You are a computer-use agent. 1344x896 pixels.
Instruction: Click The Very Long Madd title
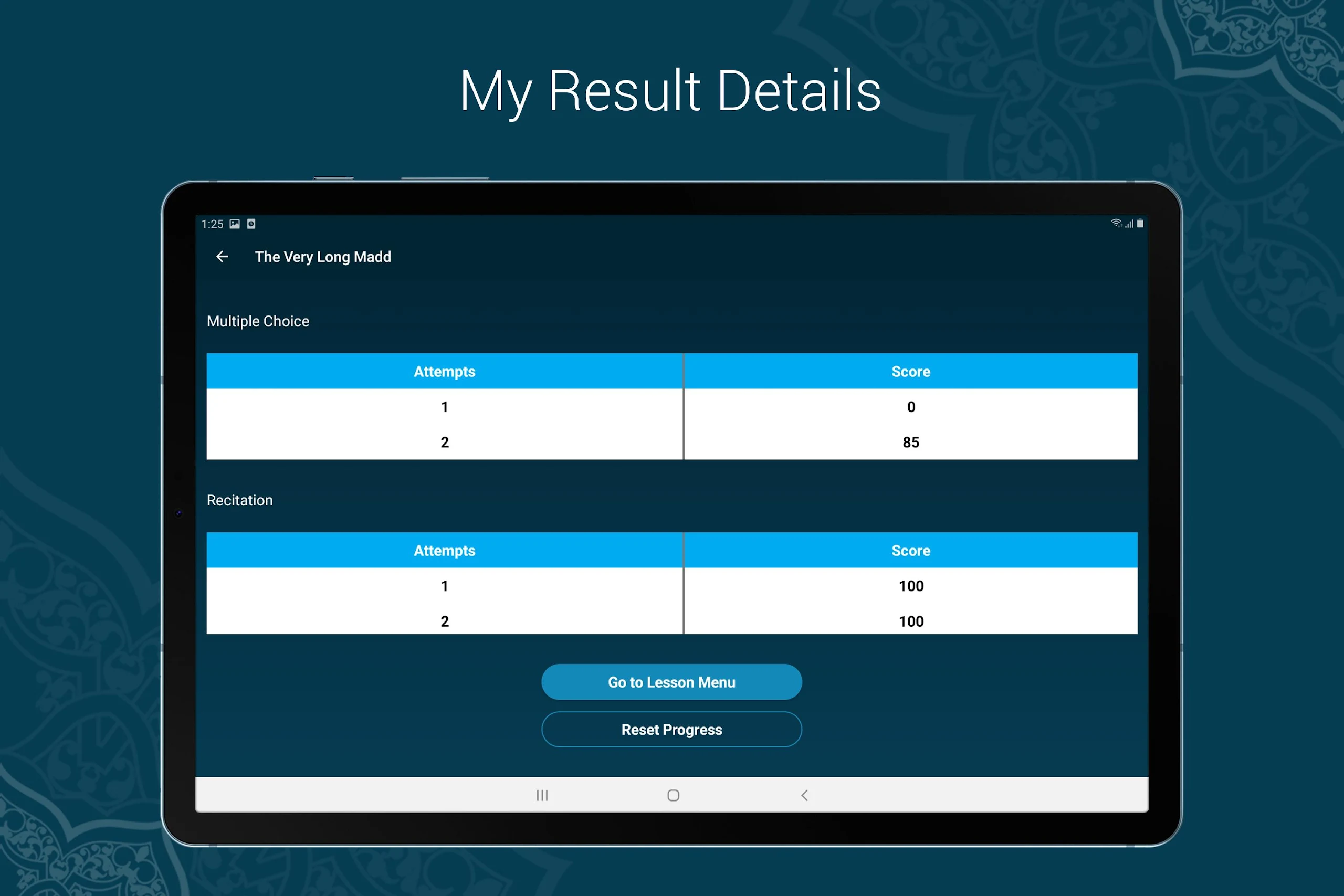point(323,257)
